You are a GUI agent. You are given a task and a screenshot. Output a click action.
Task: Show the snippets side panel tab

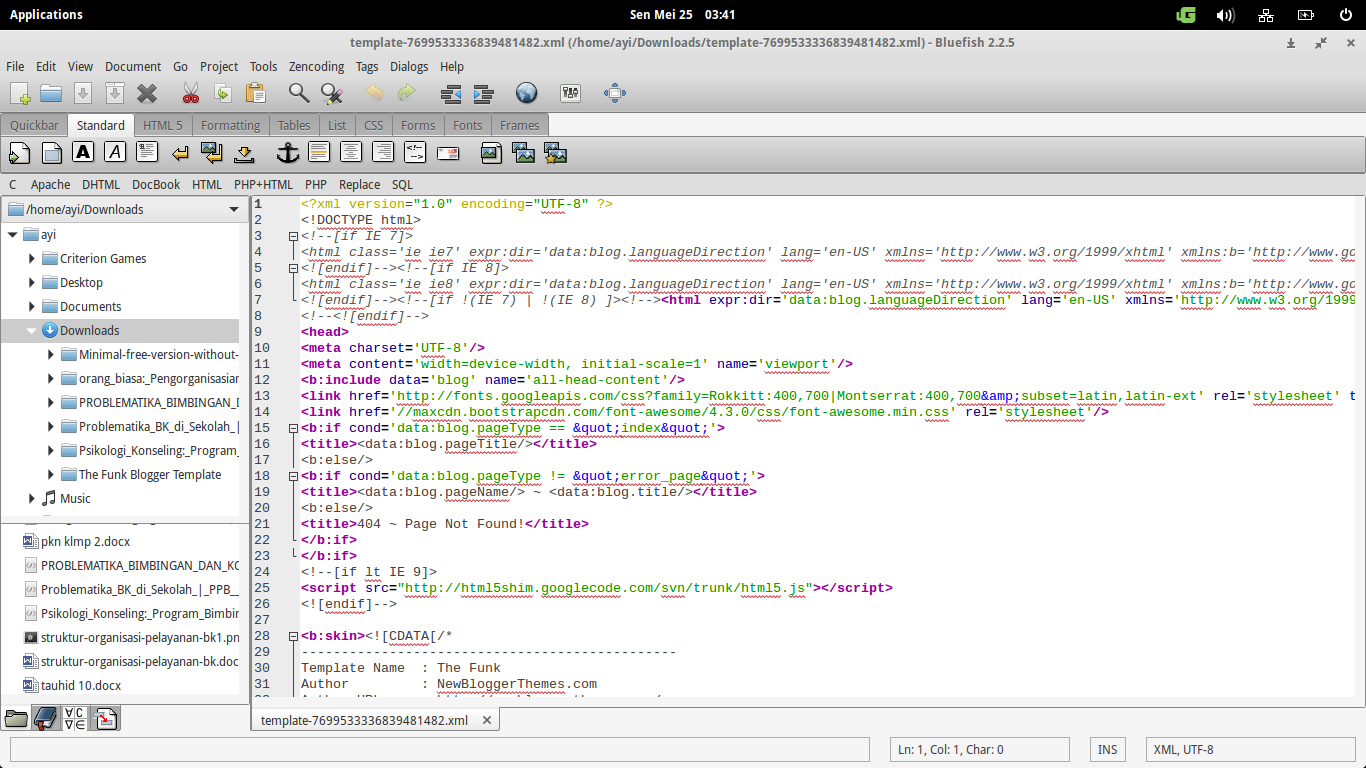(106, 718)
